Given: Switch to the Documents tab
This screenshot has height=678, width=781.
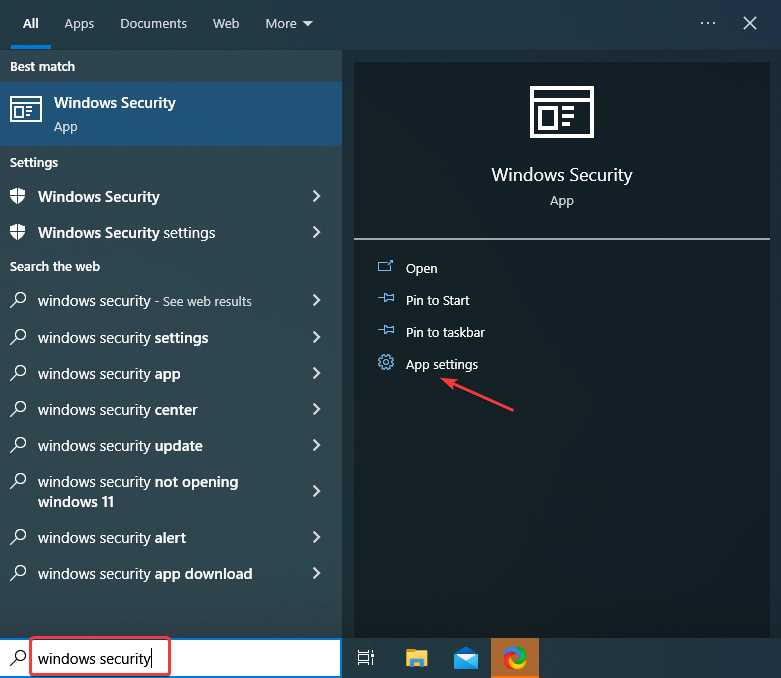Looking at the screenshot, I should (153, 23).
